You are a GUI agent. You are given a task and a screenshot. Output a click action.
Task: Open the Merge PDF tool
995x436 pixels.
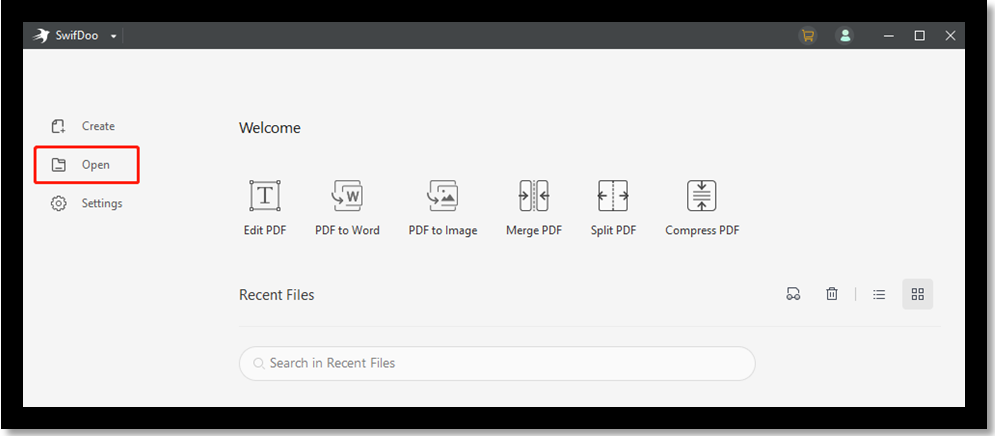[534, 208]
